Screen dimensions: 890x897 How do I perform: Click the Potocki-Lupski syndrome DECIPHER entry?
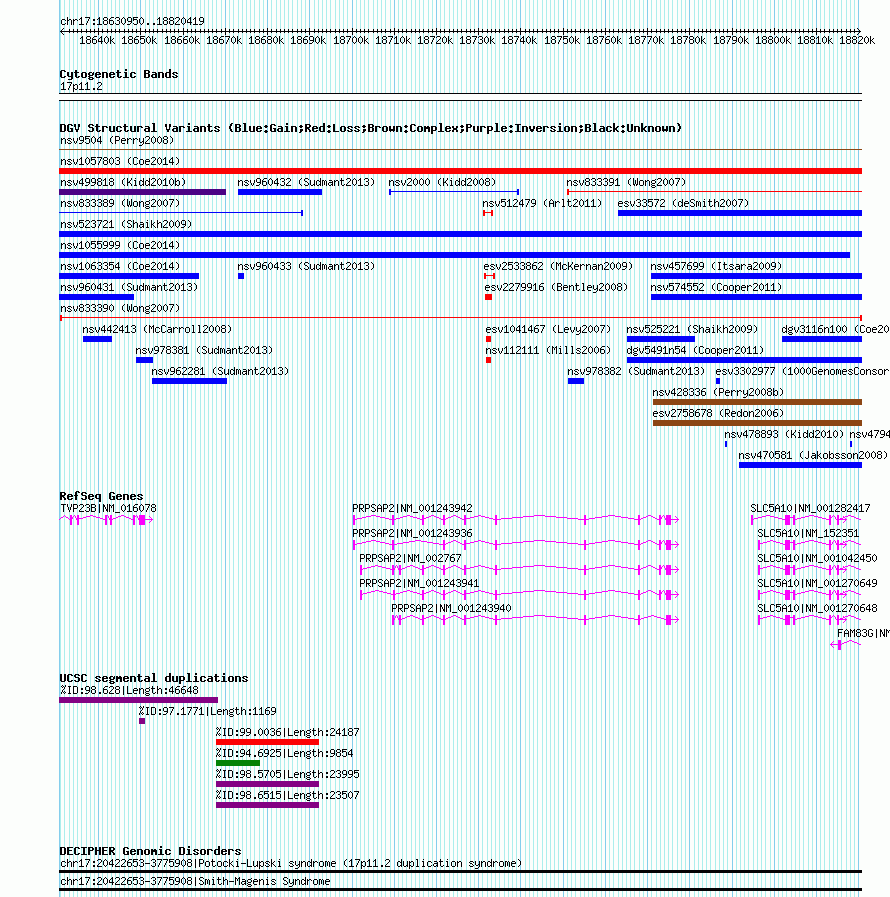tap(291, 863)
